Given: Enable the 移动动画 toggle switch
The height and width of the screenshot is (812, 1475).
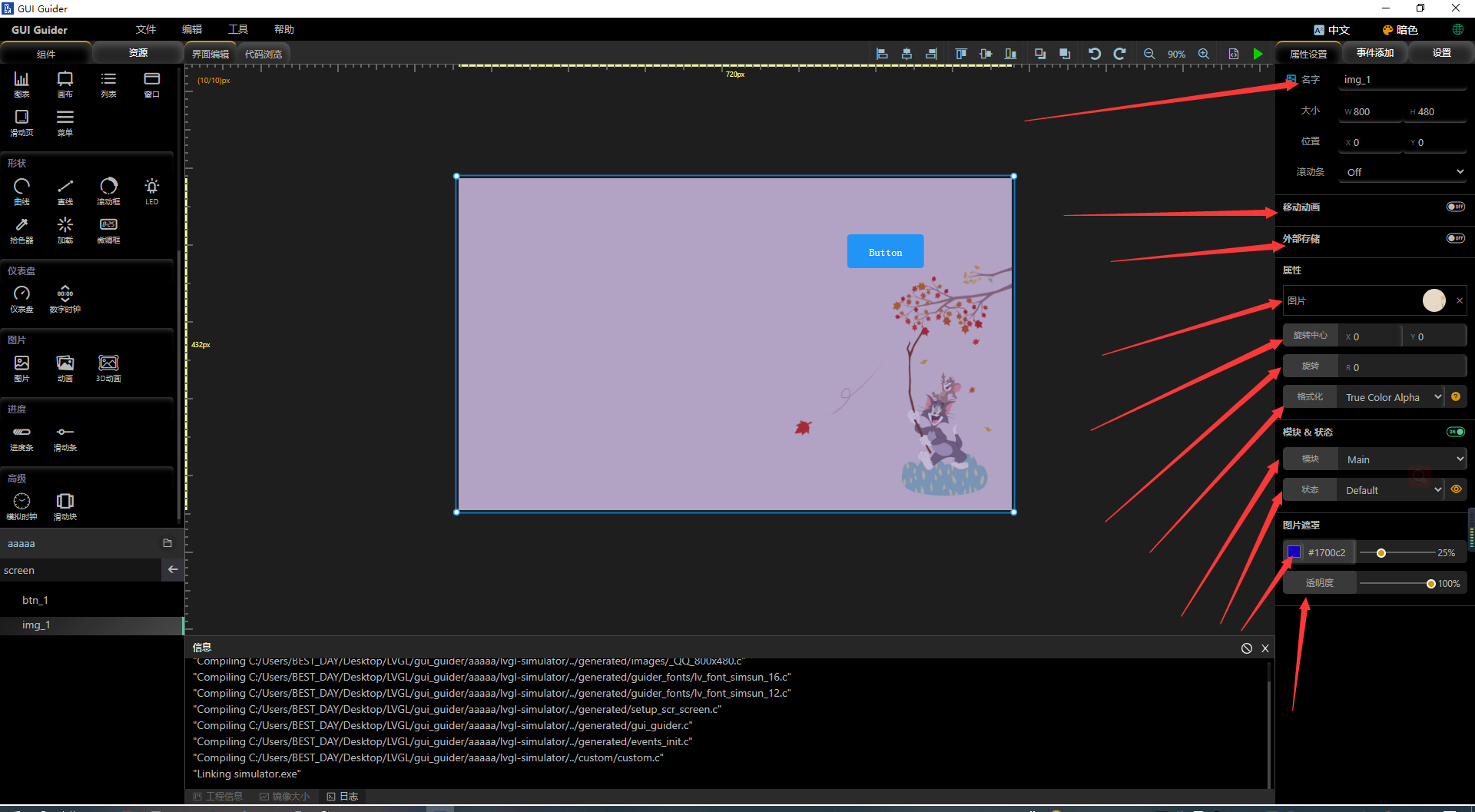Looking at the screenshot, I should (1455, 206).
